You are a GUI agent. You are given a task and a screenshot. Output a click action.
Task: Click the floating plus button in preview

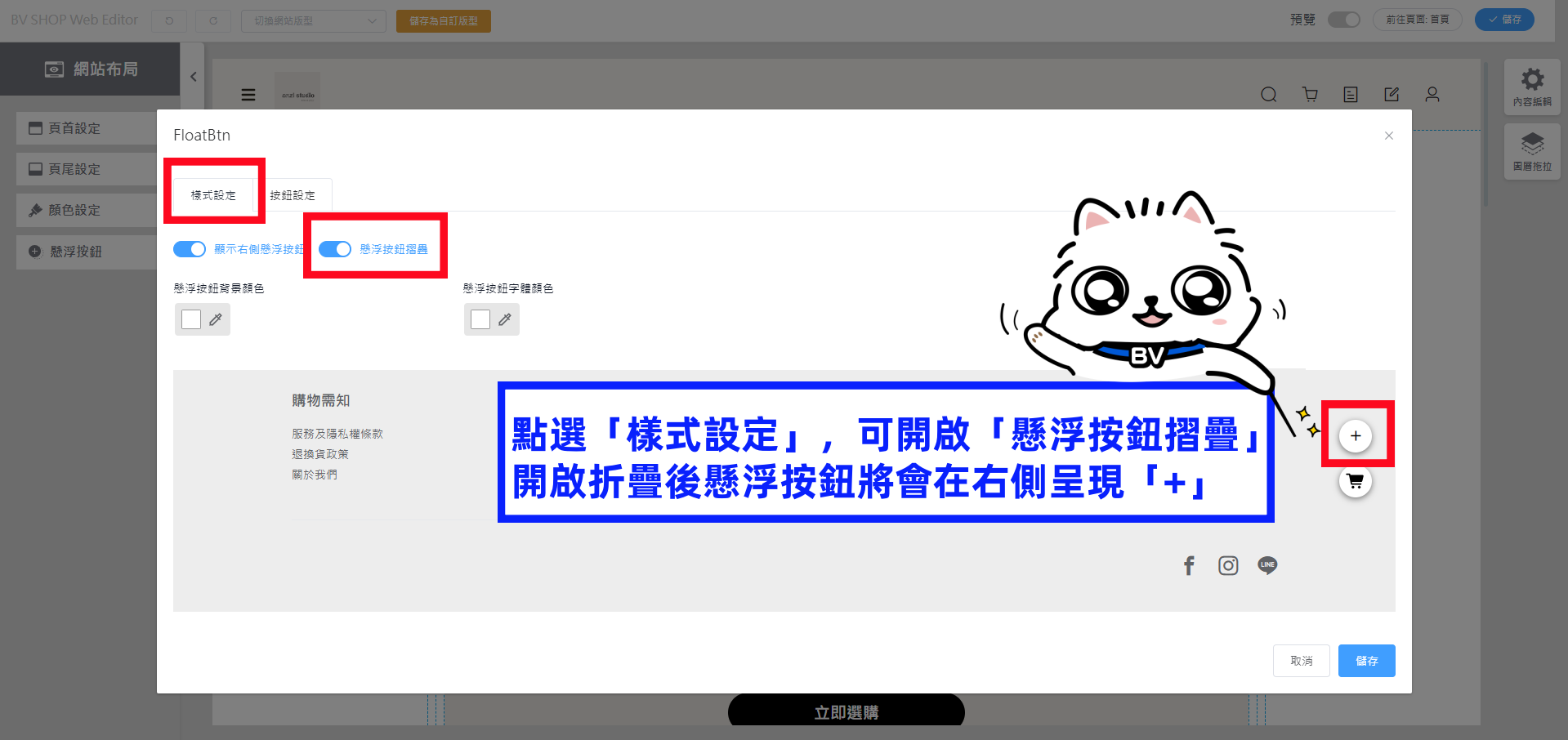tap(1356, 435)
